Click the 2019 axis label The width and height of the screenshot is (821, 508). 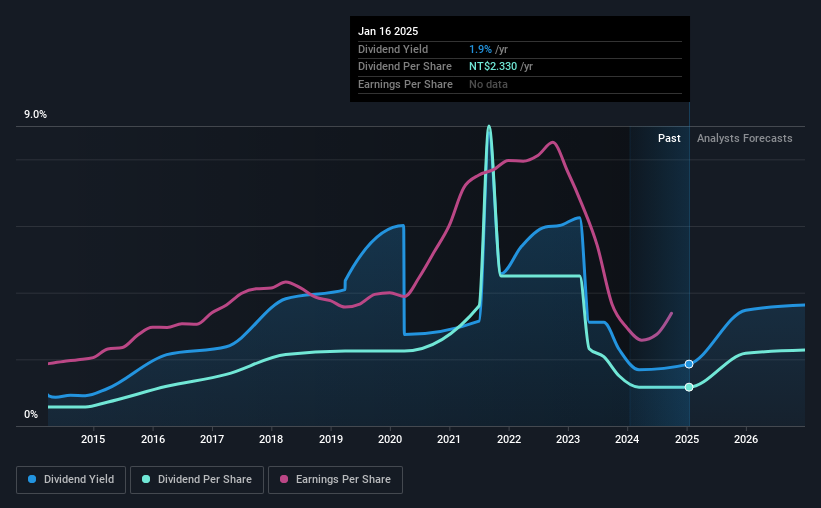331,439
